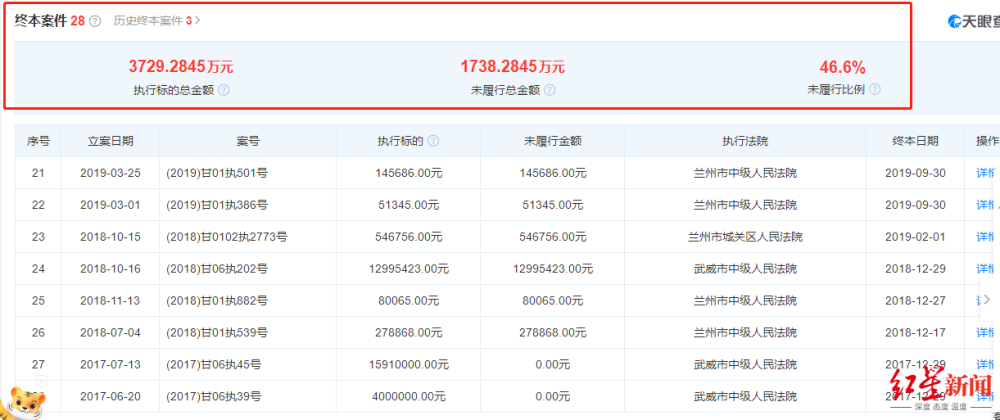The image size is (1000, 420).
Task: Click court 兰州市城关区人民法院
Action: pyautogui.click(x=745, y=236)
